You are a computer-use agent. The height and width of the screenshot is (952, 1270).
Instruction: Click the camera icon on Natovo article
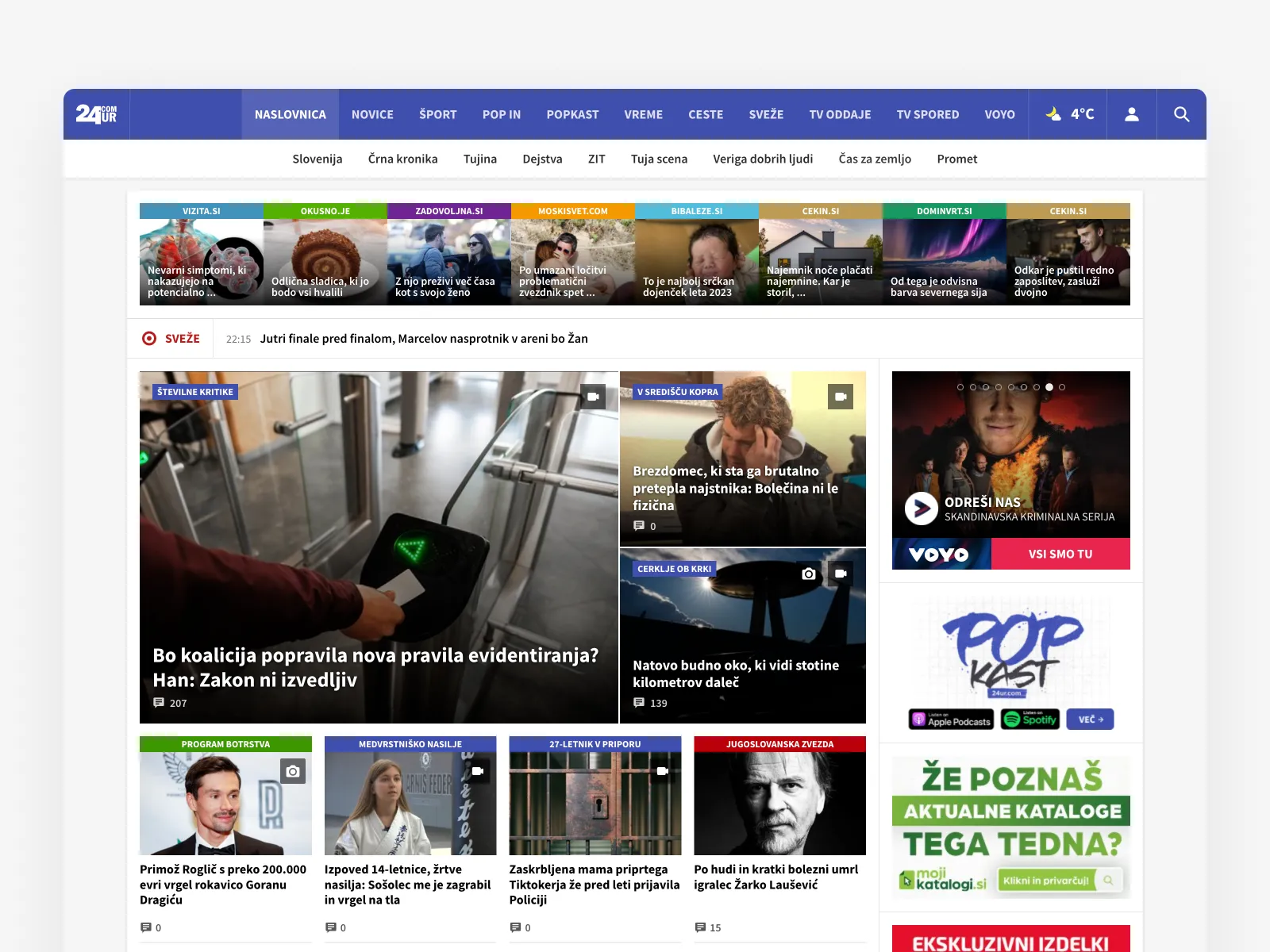(x=809, y=574)
